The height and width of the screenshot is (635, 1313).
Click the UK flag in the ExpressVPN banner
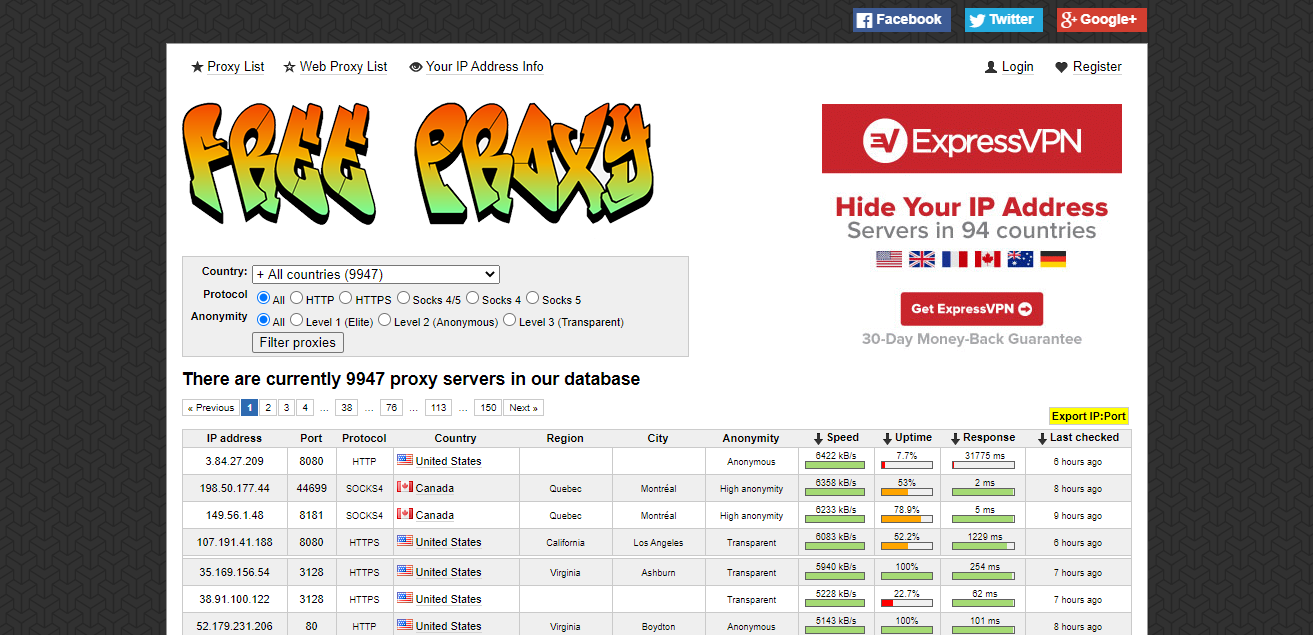(922, 258)
